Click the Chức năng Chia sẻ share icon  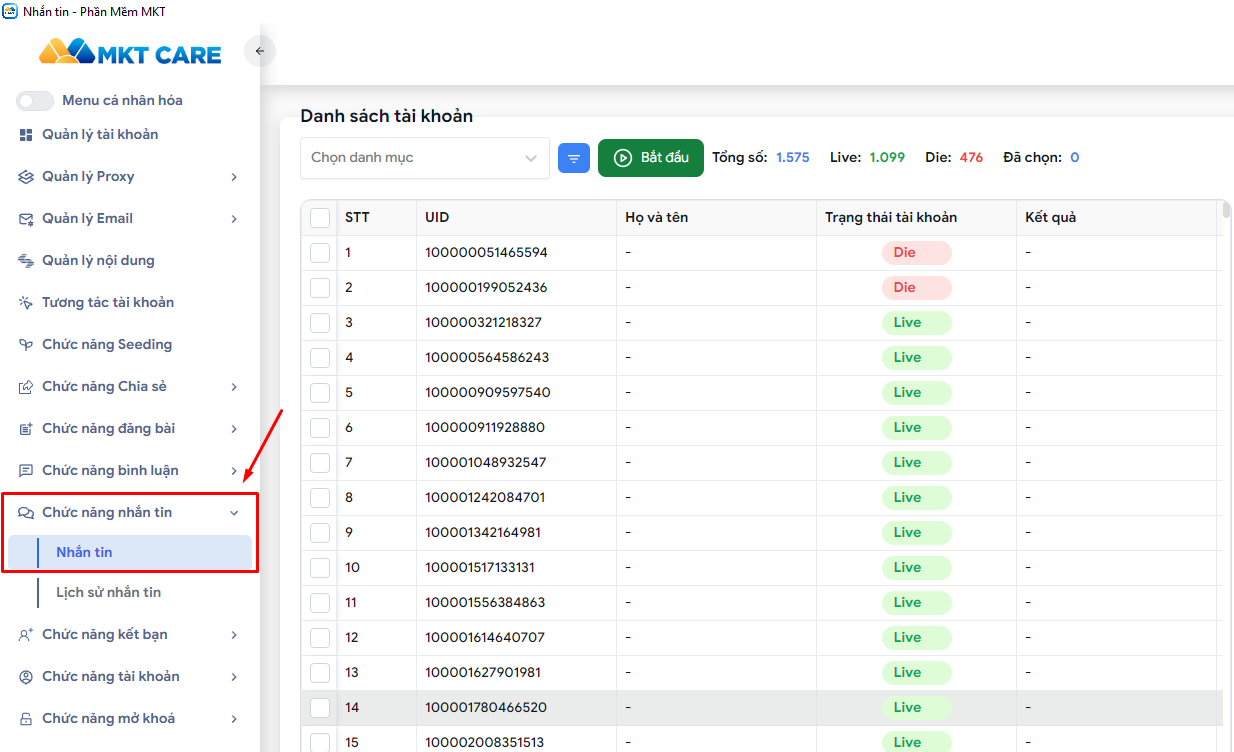(x=26, y=387)
